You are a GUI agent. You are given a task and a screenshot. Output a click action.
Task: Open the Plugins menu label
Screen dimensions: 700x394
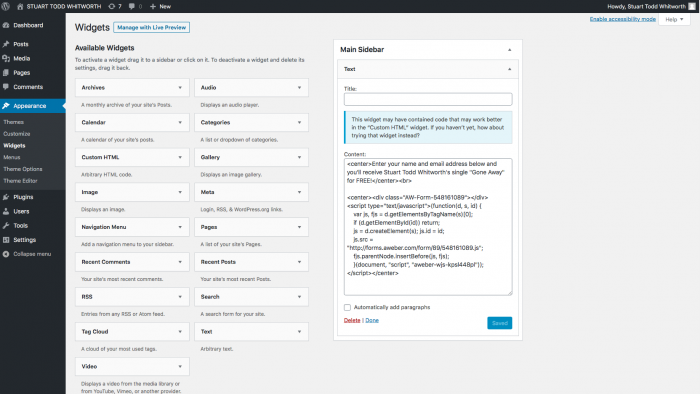(x=23, y=197)
